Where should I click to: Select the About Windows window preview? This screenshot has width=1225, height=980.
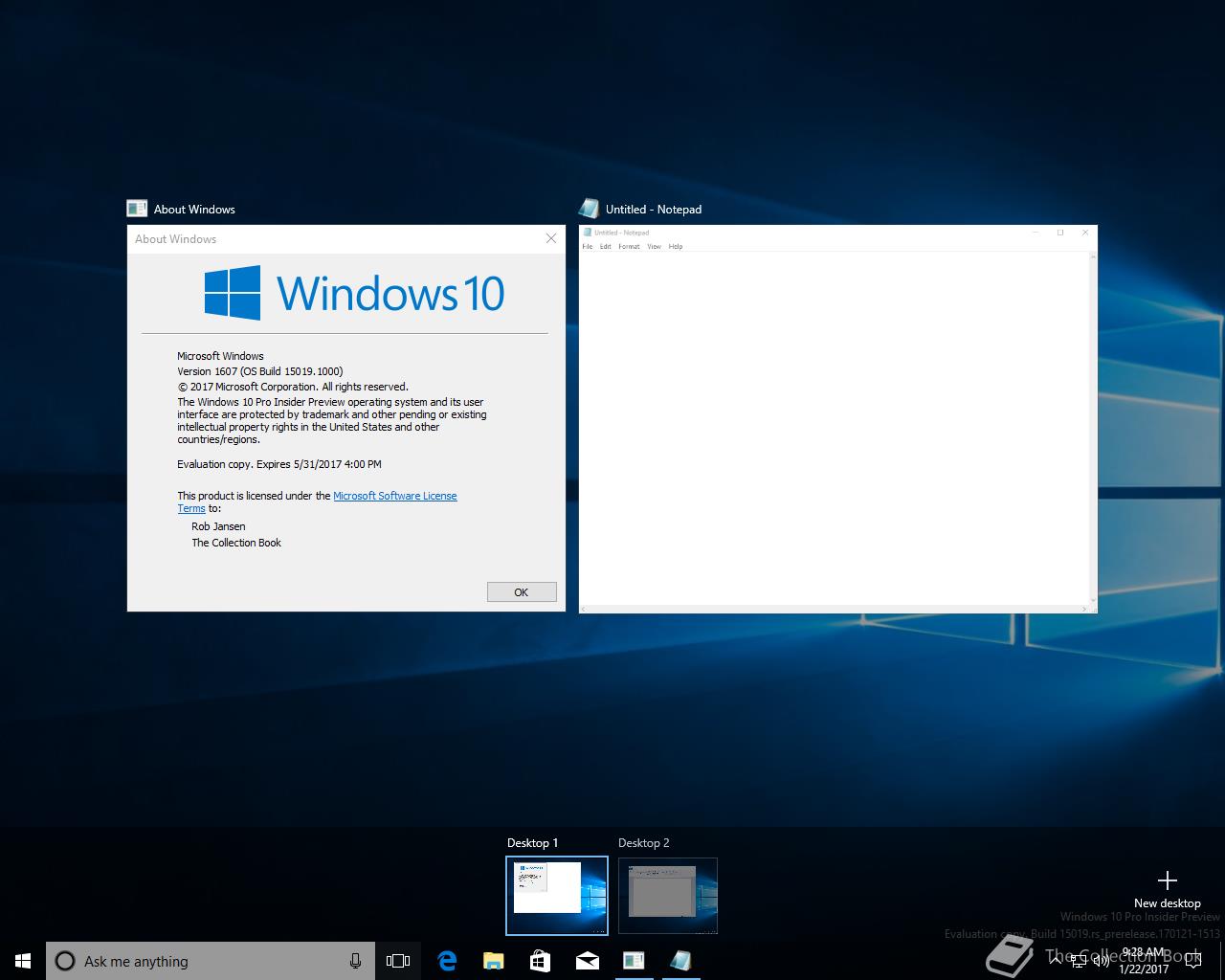click(x=346, y=418)
